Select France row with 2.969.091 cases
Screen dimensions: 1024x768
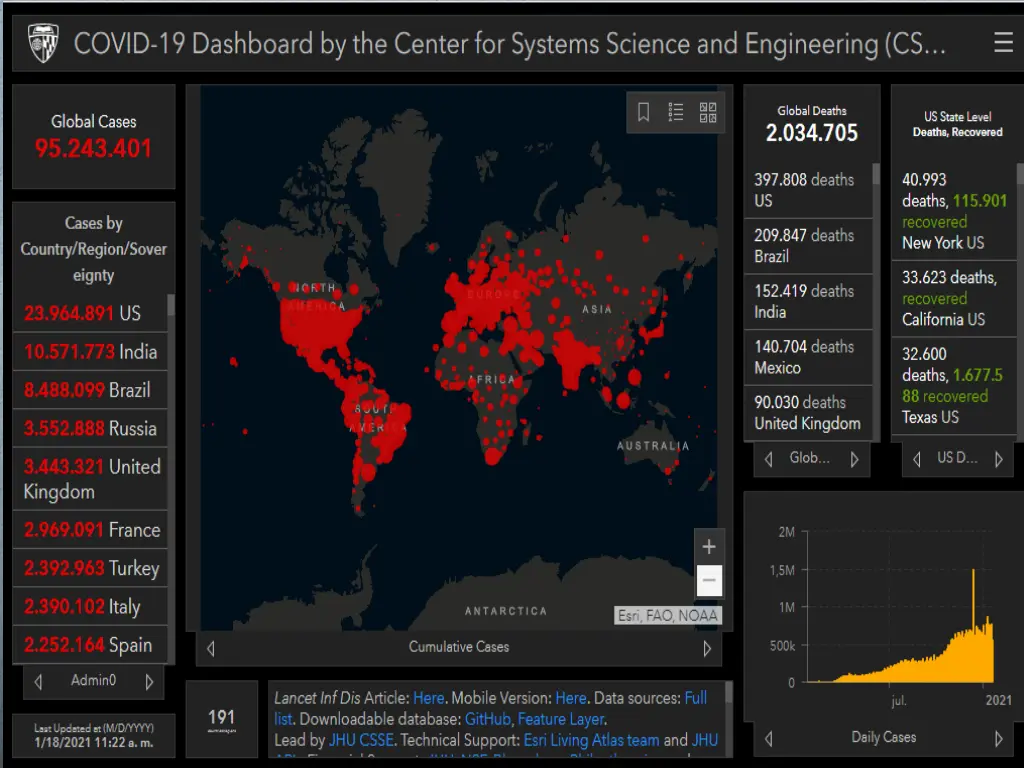click(90, 530)
